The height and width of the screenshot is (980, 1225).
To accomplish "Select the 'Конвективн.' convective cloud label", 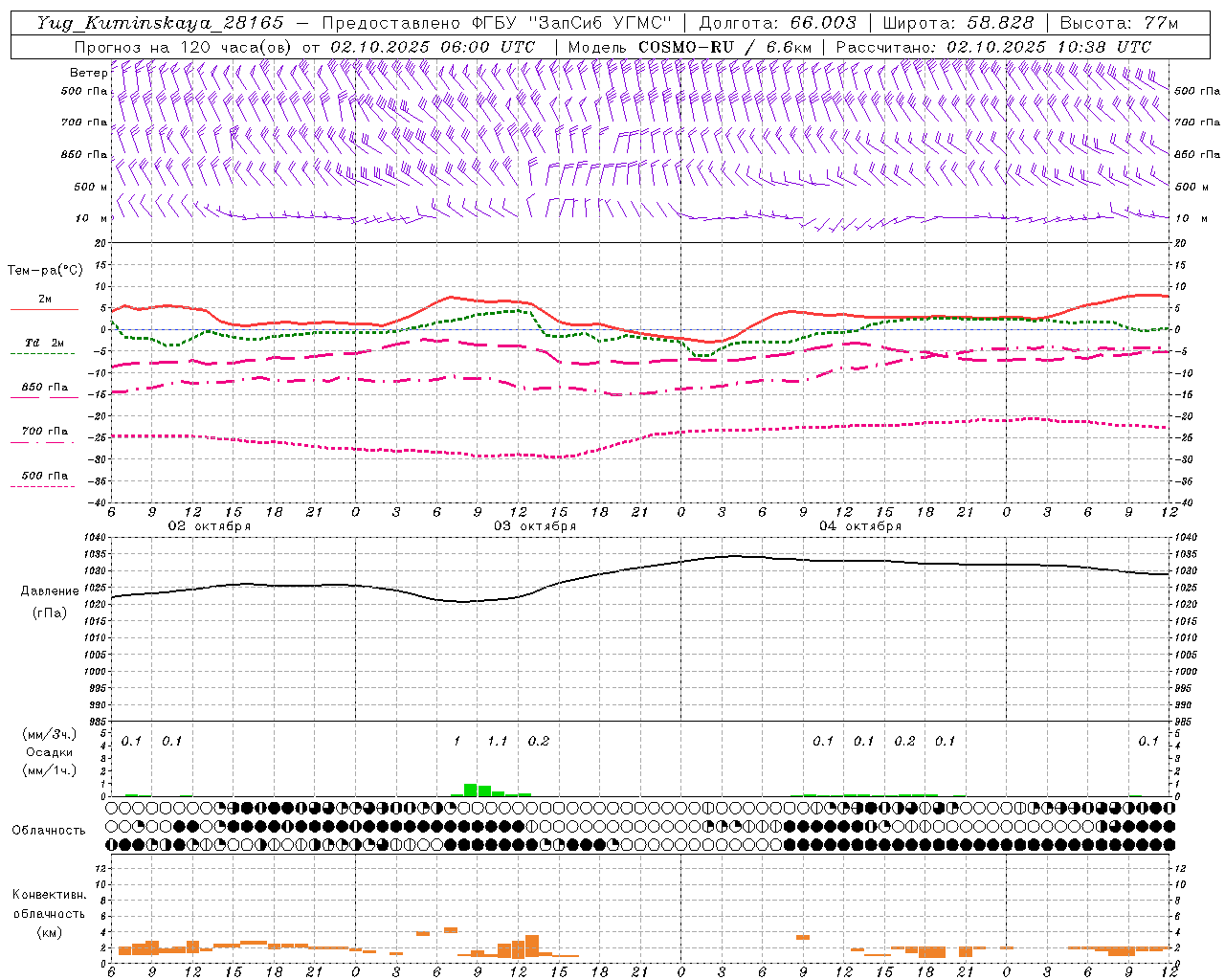I will click(x=49, y=895).
